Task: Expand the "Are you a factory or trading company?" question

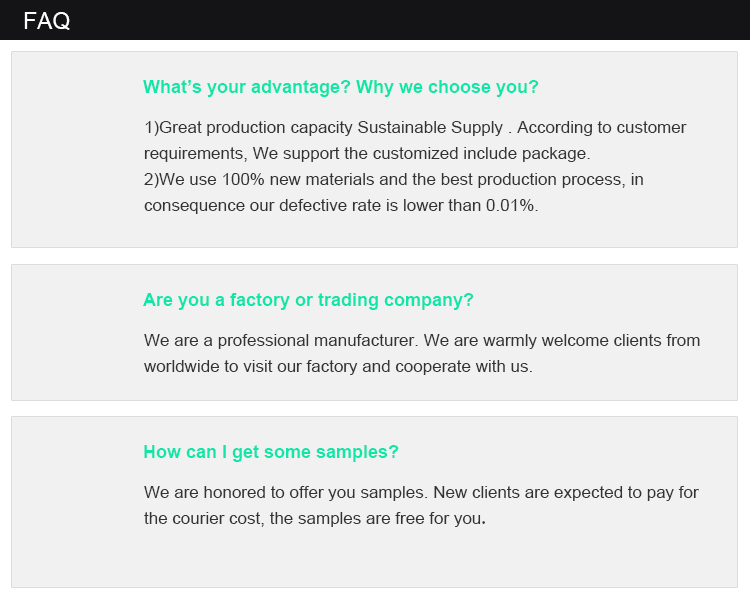Action: (x=308, y=300)
